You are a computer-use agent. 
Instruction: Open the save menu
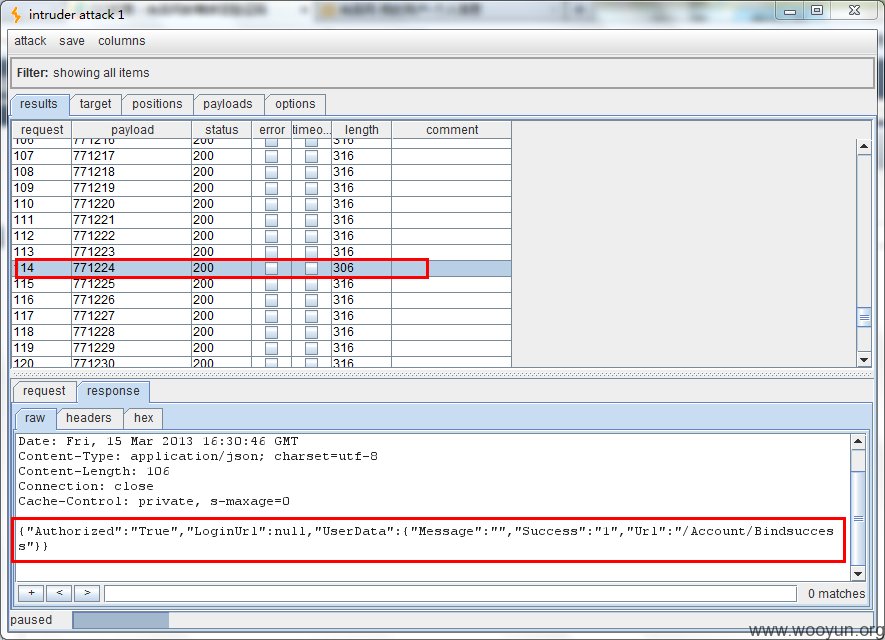[72, 41]
